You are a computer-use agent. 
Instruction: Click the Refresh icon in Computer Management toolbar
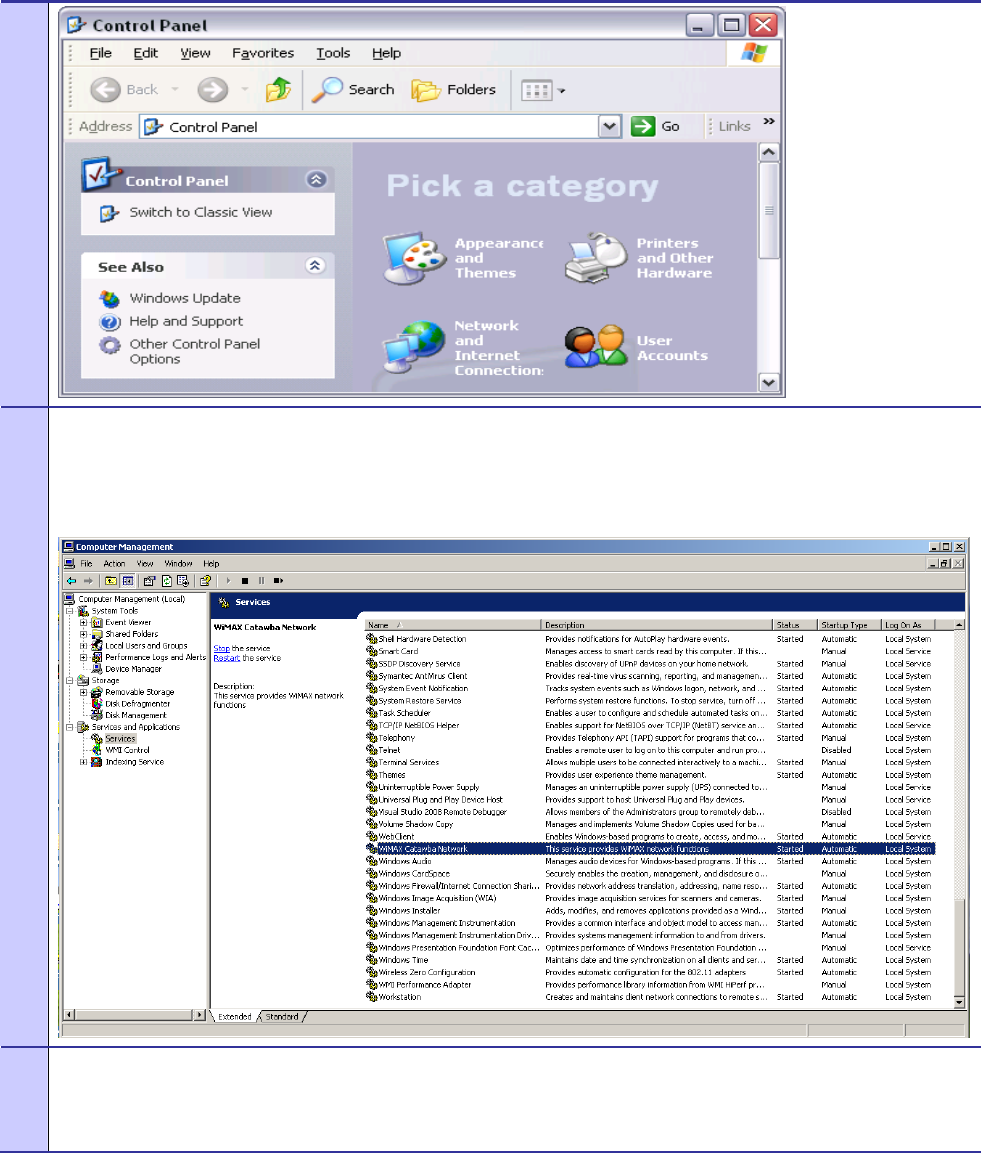167,581
